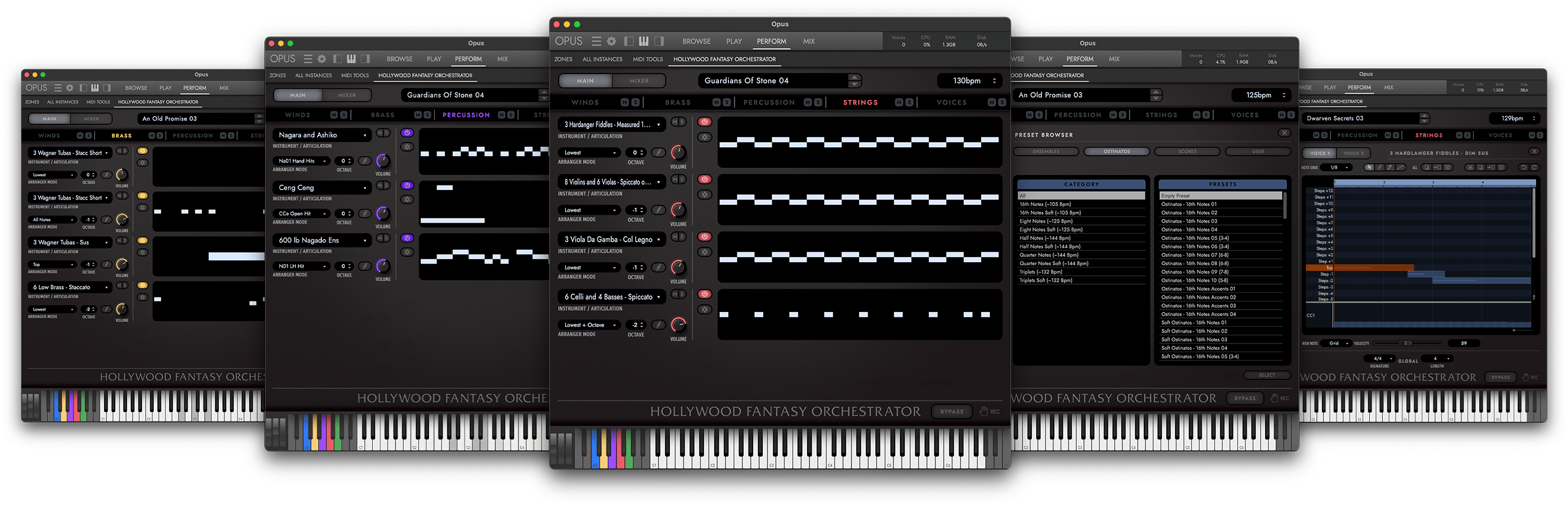1568x505 pixels.
Task: Switch to MIX tab in center window
Action: [x=808, y=41]
